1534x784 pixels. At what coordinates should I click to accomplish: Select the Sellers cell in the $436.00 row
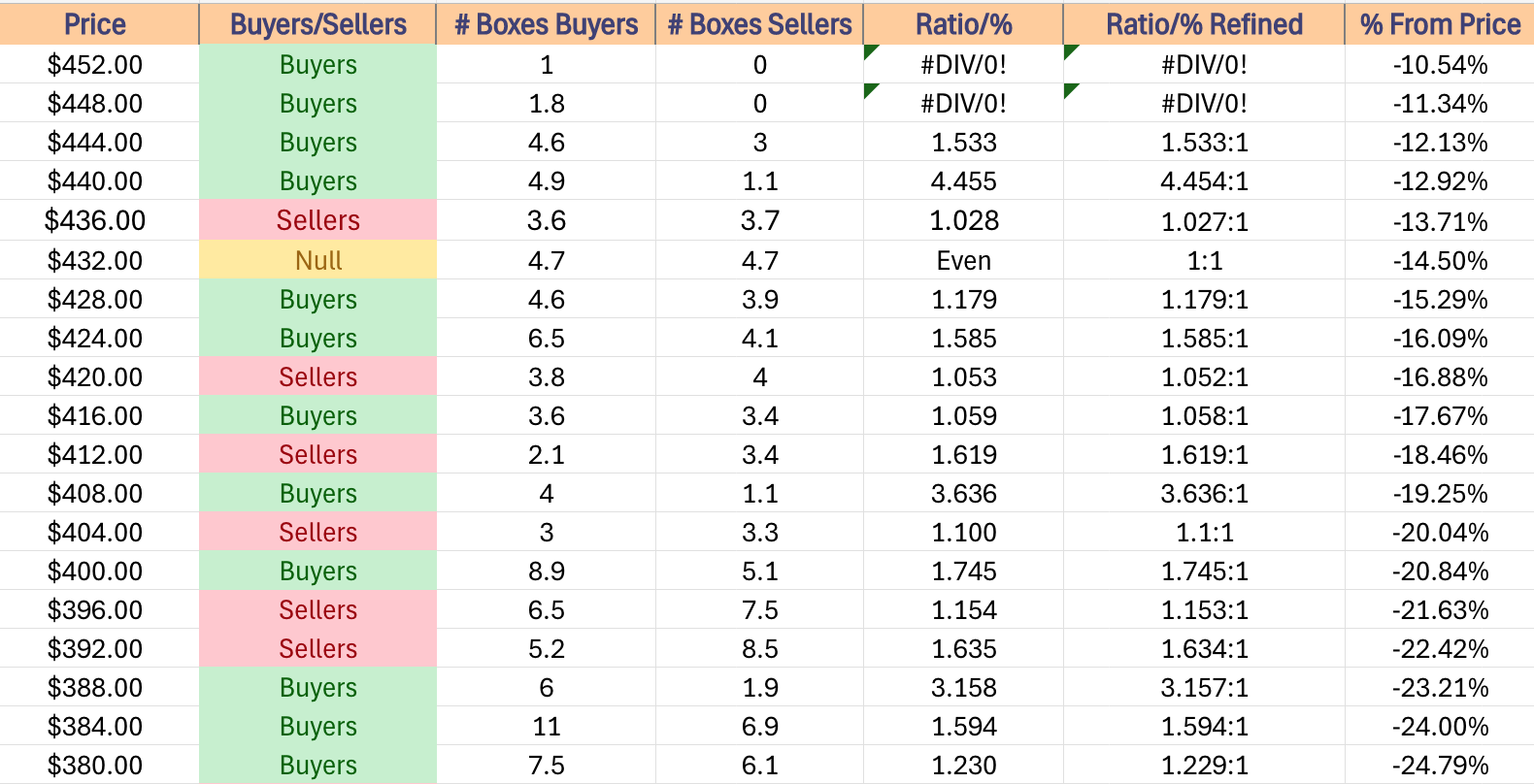[x=317, y=221]
